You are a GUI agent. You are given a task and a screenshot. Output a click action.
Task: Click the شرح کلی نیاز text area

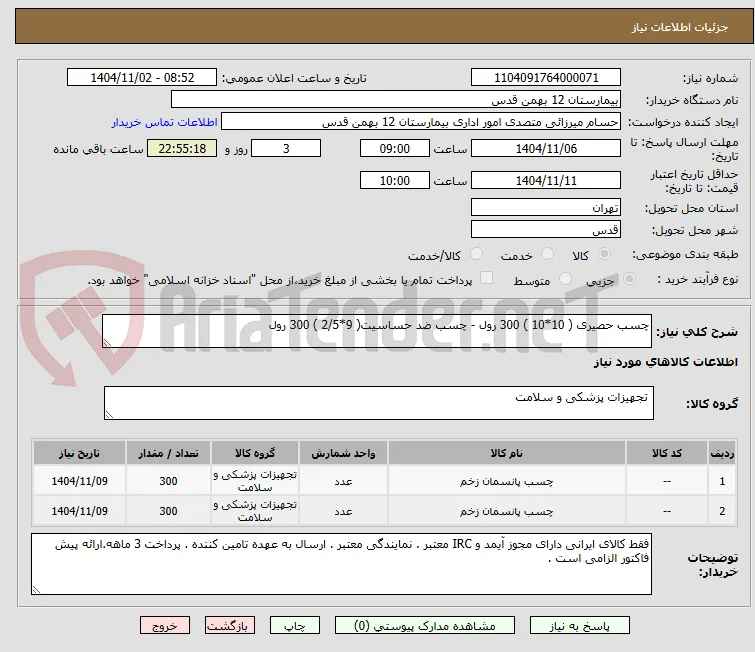(377, 331)
